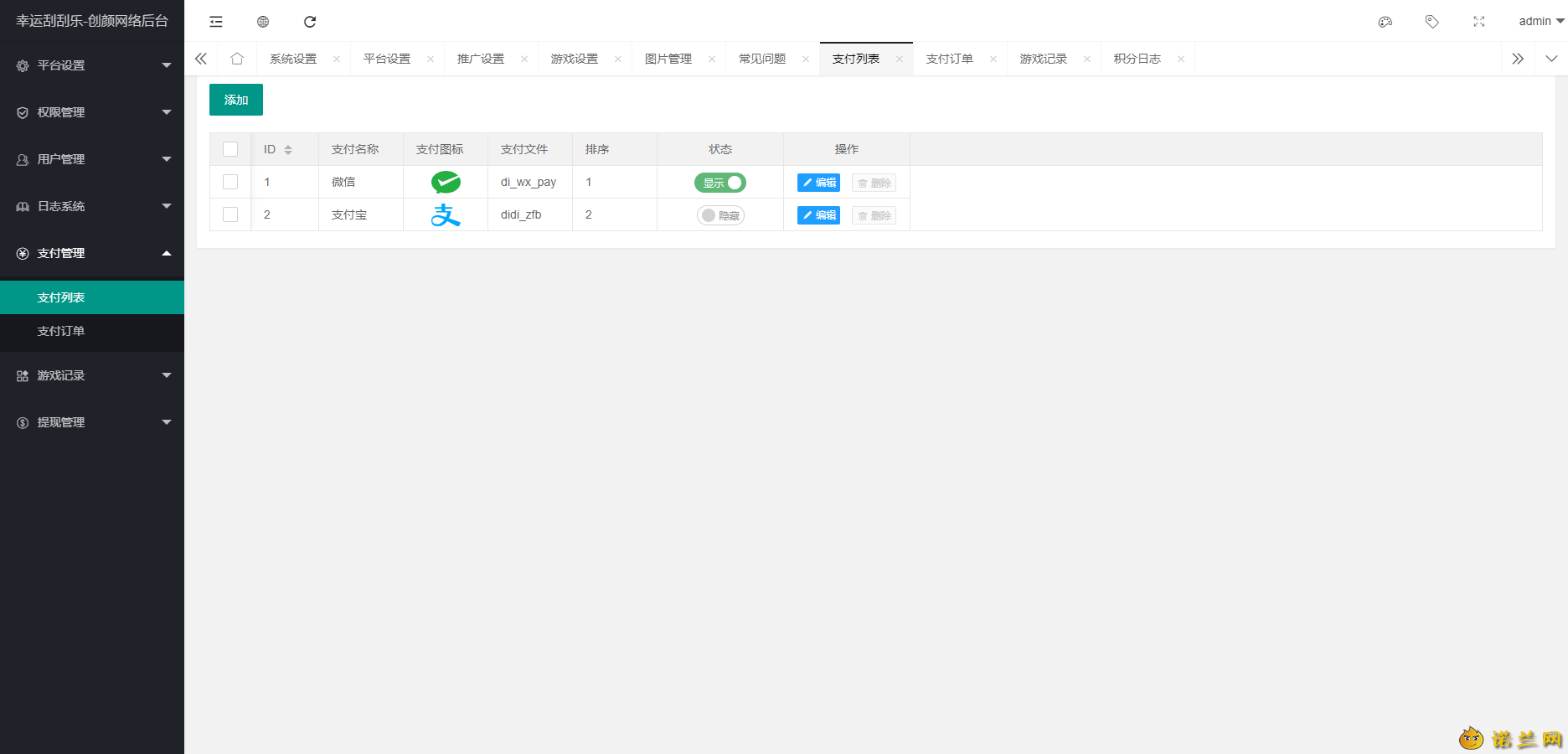The image size is (1568, 754).
Task: Collapse the sidebar with the menu fold icon
Action: click(216, 22)
